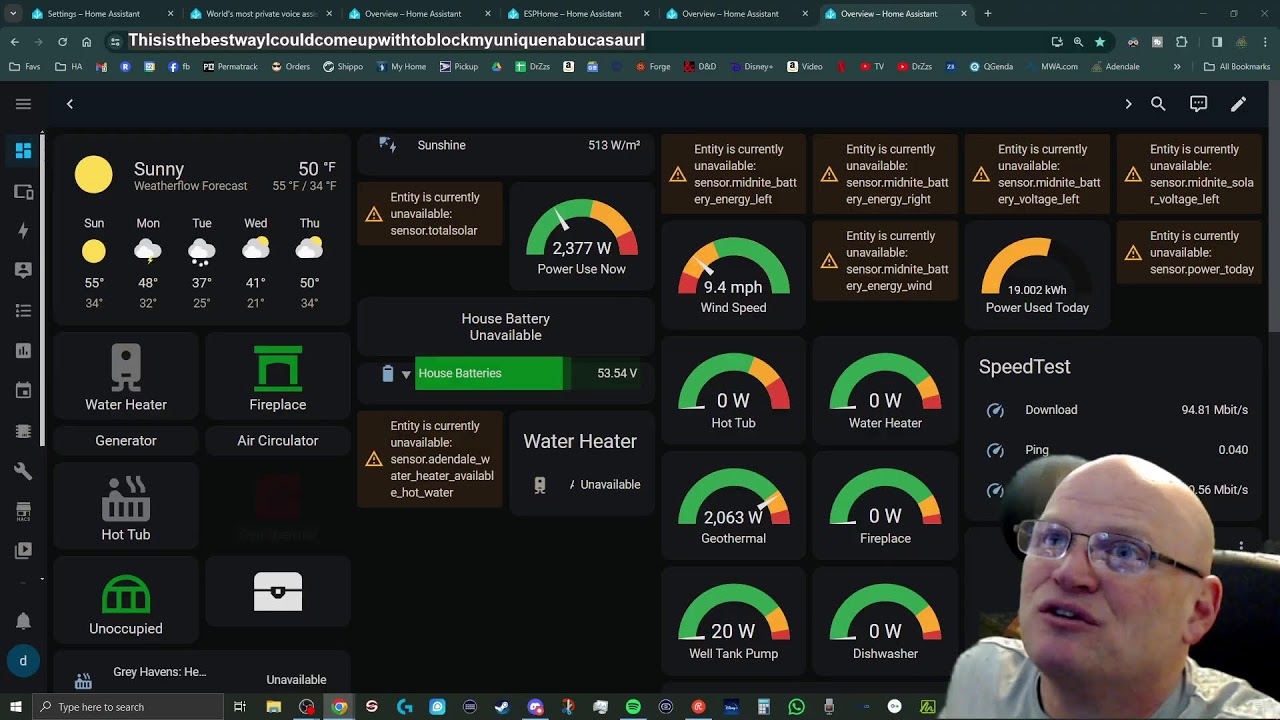This screenshot has height=720, width=1280.
Task: Open the Chrome extensions puzzle icon
Action: tap(1181, 42)
